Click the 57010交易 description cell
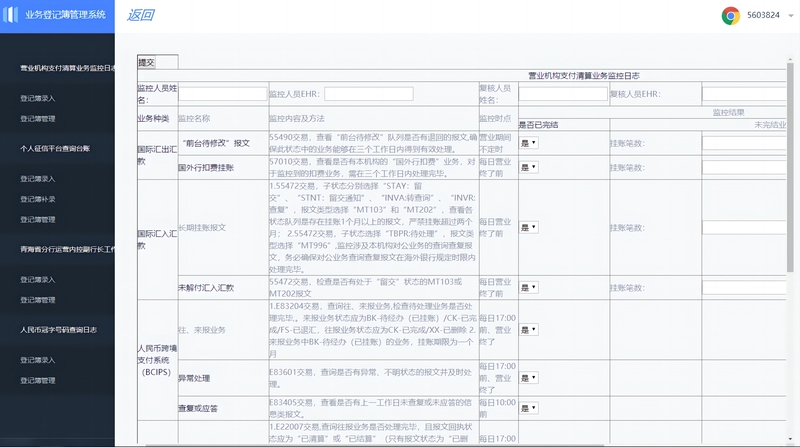 pyautogui.click(x=373, y=167)
